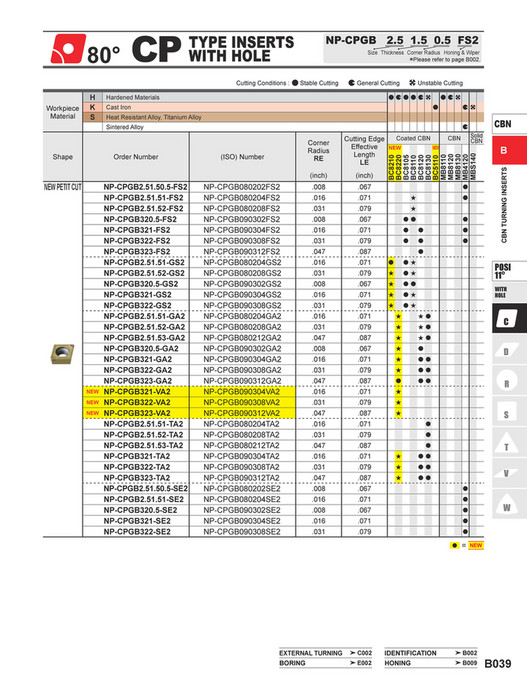
Task: Click the FS2 Honing & Wiper code
Action: click(468, 40)
